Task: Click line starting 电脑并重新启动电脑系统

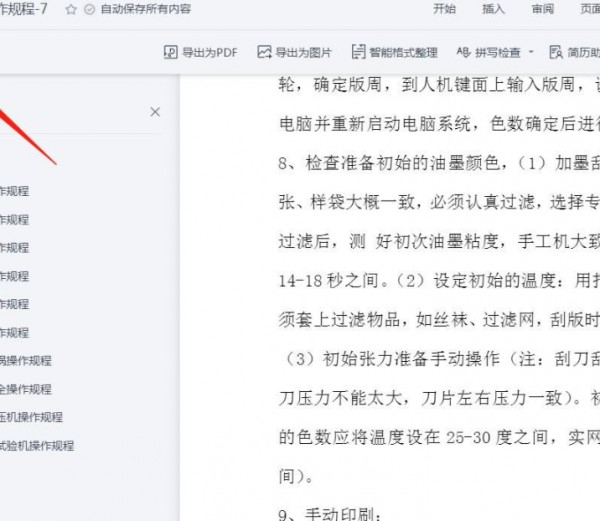Action: point(439,124)
